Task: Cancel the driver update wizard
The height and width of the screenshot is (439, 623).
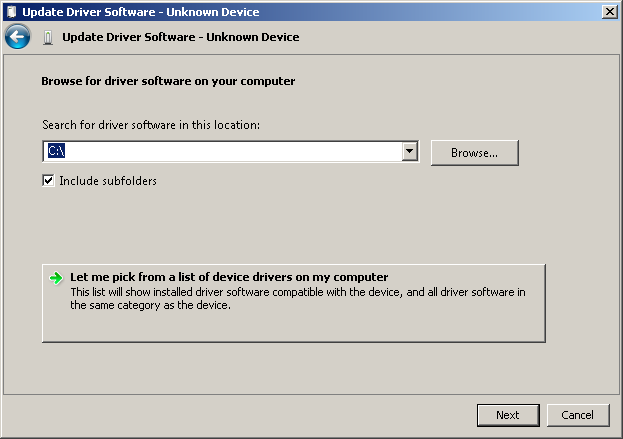Action: click(578, 415)
